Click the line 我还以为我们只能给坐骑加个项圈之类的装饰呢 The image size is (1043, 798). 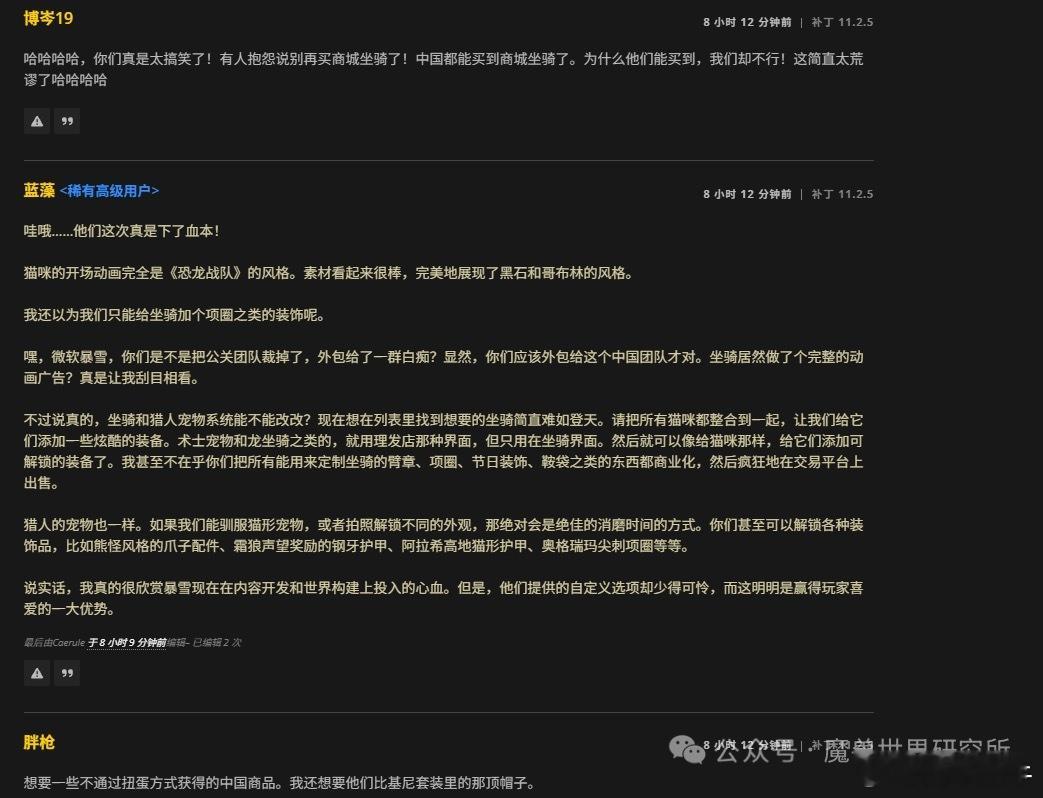[x=174, y=315]
